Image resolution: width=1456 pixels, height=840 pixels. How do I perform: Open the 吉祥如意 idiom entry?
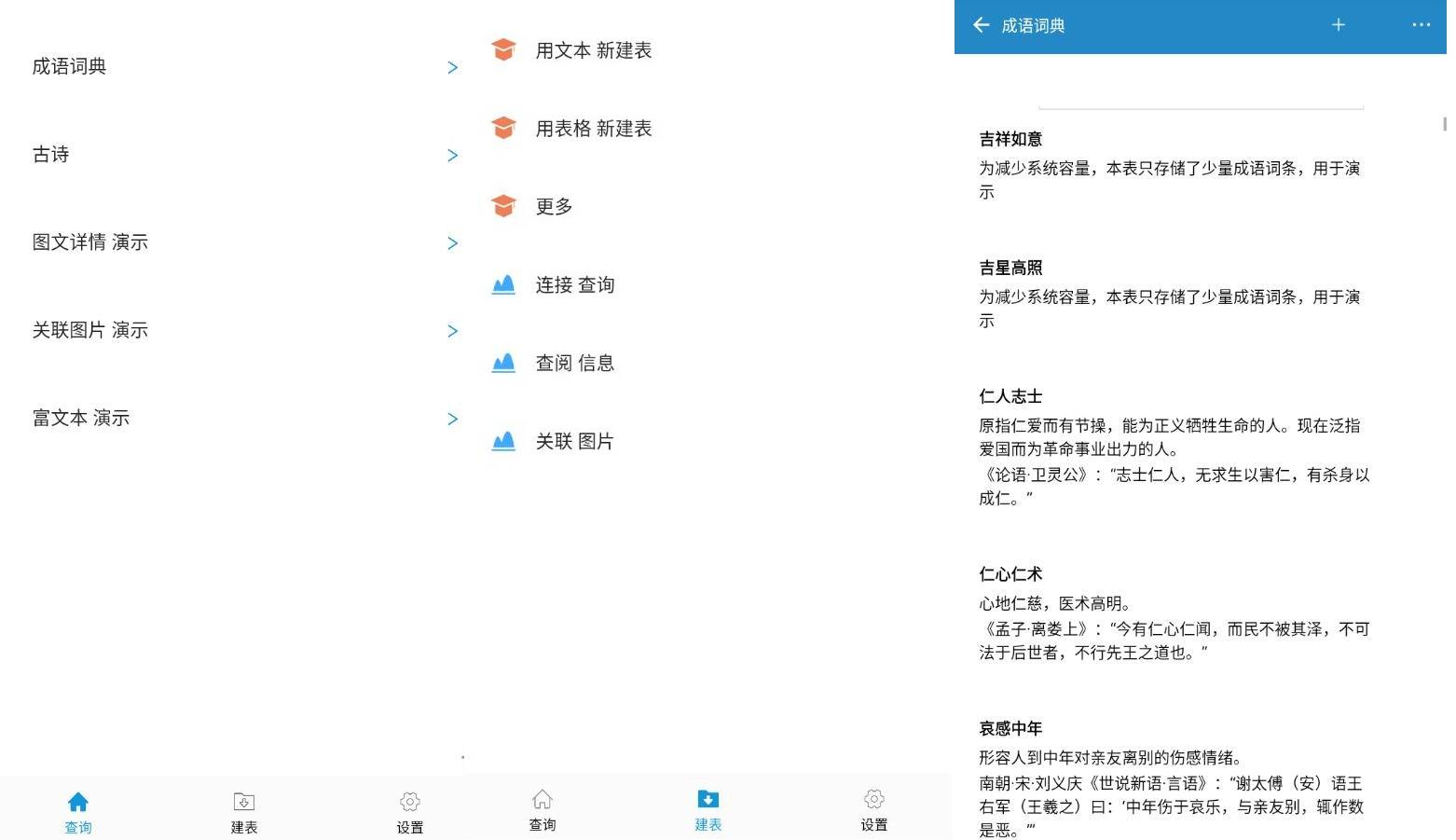(1010, 139)
